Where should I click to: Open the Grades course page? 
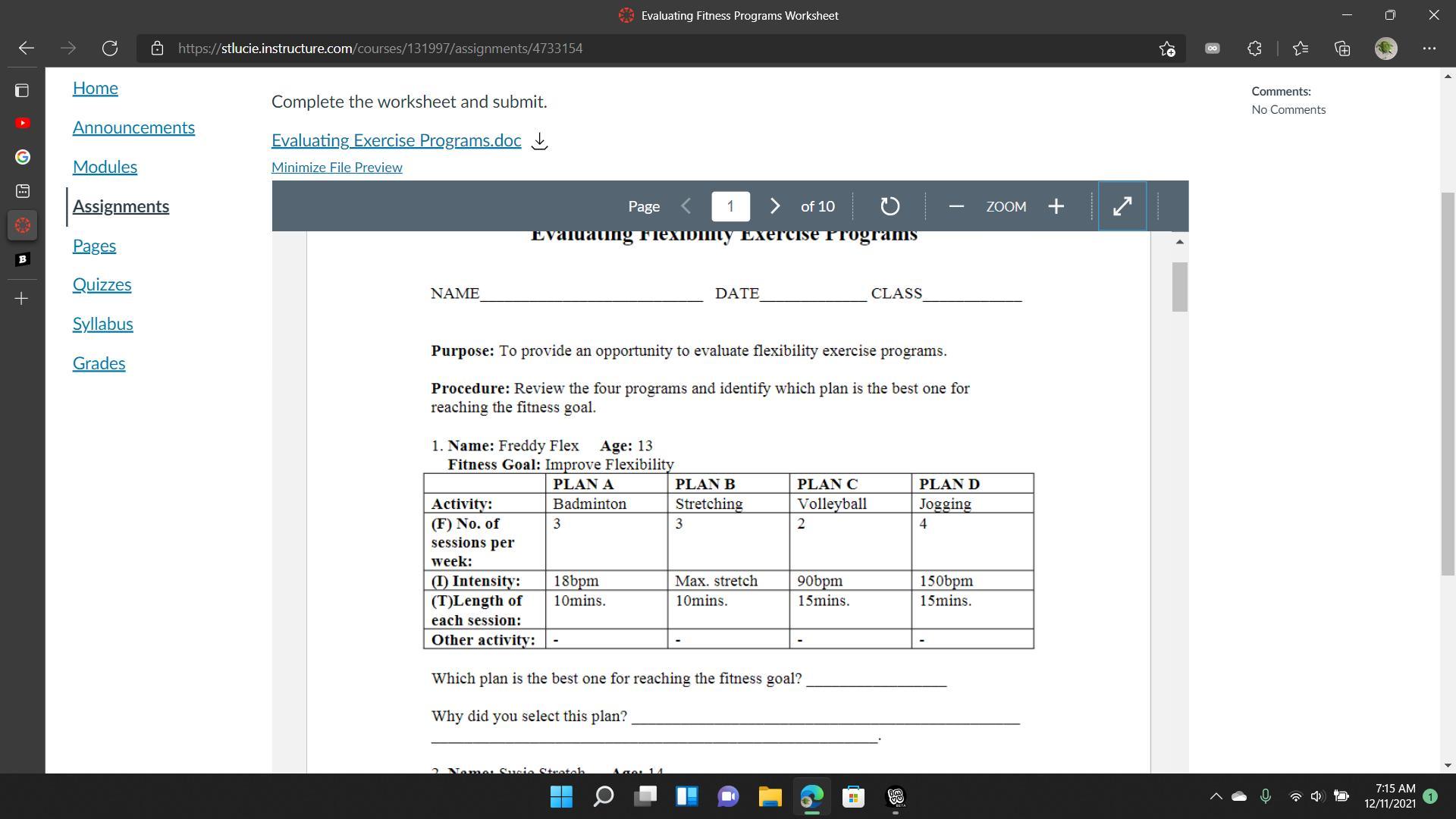point(99,363)
